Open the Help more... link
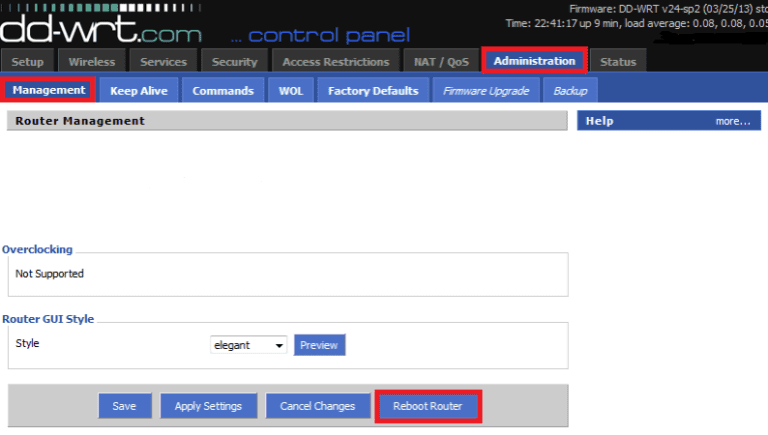 click(x=733, y=121)
